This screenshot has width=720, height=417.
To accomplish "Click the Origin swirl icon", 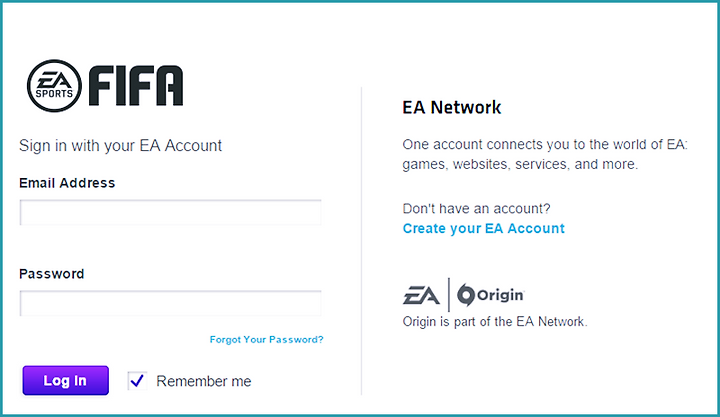I will point(466,295).
